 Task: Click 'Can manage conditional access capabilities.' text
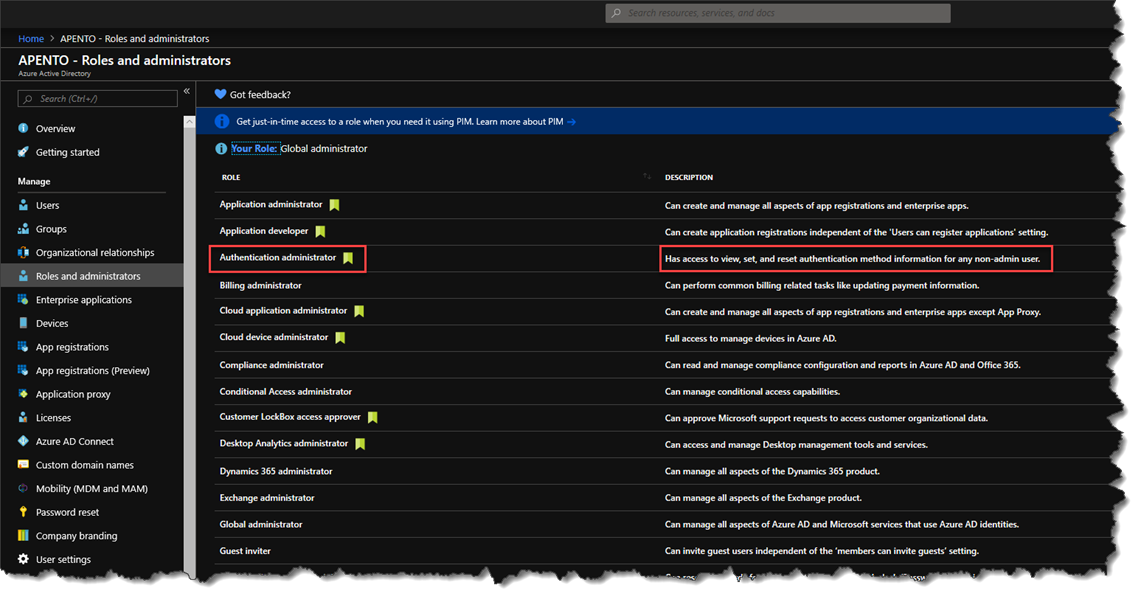752,392
